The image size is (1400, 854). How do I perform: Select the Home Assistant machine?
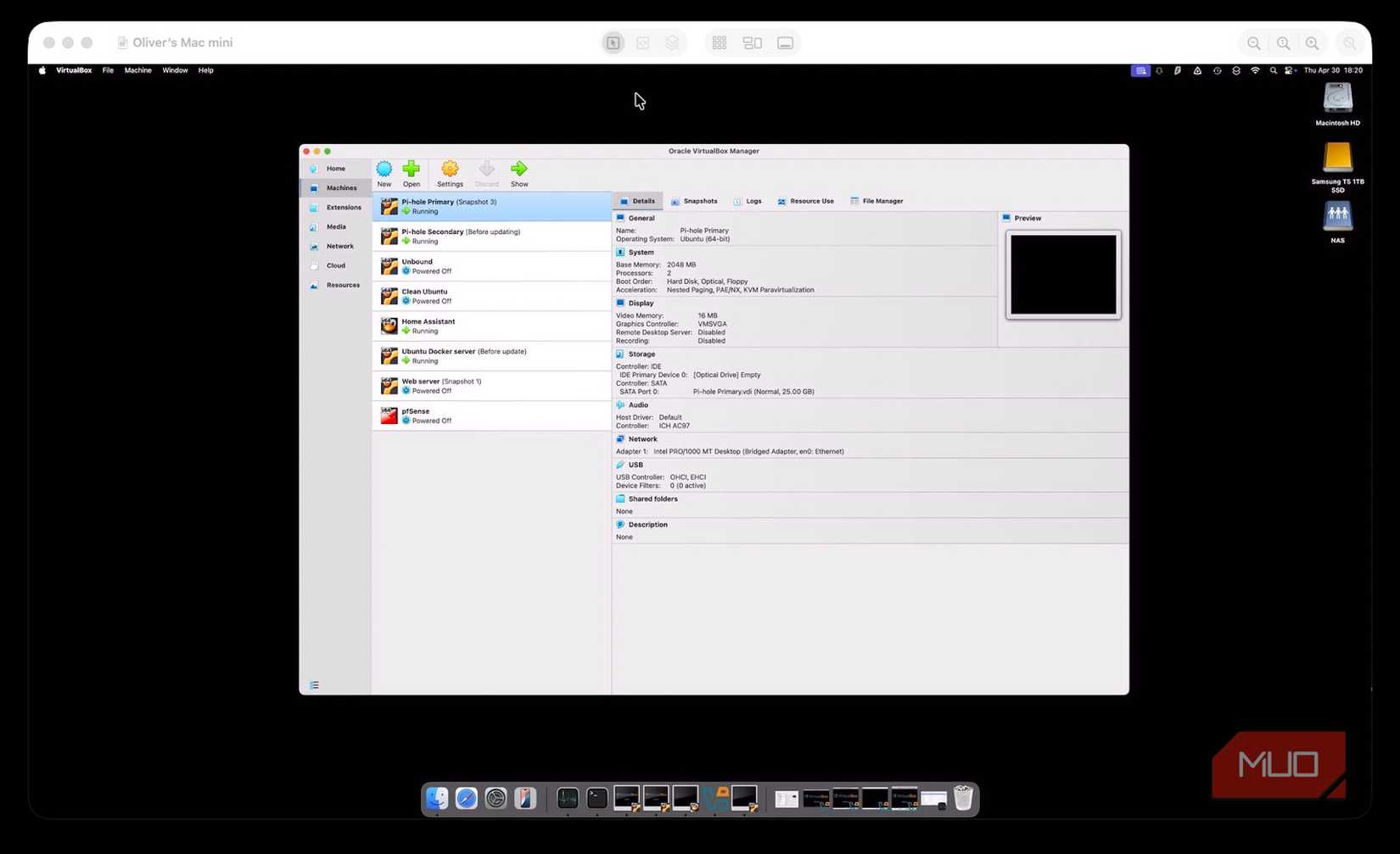[x=492, y=327]
